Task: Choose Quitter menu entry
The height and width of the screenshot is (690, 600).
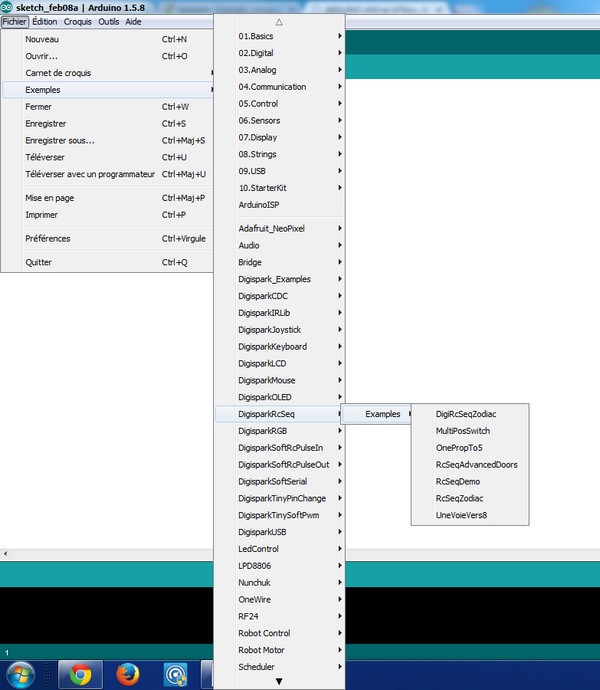Action: [x=108, y=262]
